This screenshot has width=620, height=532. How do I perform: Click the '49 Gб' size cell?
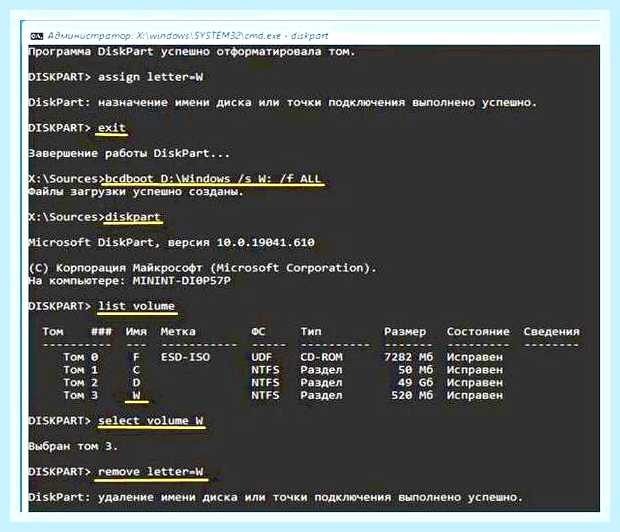416,382
